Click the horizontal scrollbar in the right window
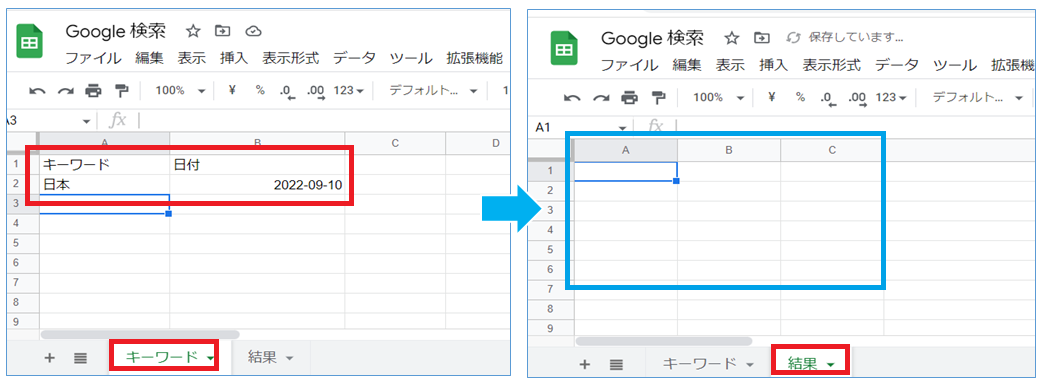Image resolution: width=1057 pixels, height=391 pixels. [x=664, y=341]
